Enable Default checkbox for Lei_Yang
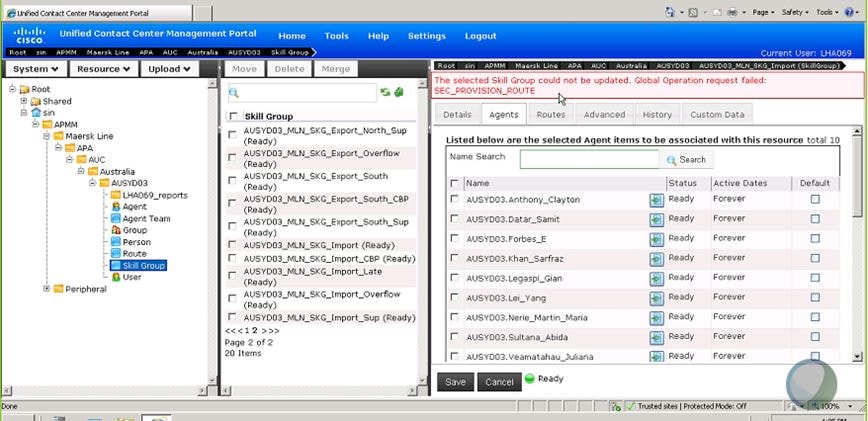Image resolution: width=868 pixels, height=421 pixels. (815, 298)
